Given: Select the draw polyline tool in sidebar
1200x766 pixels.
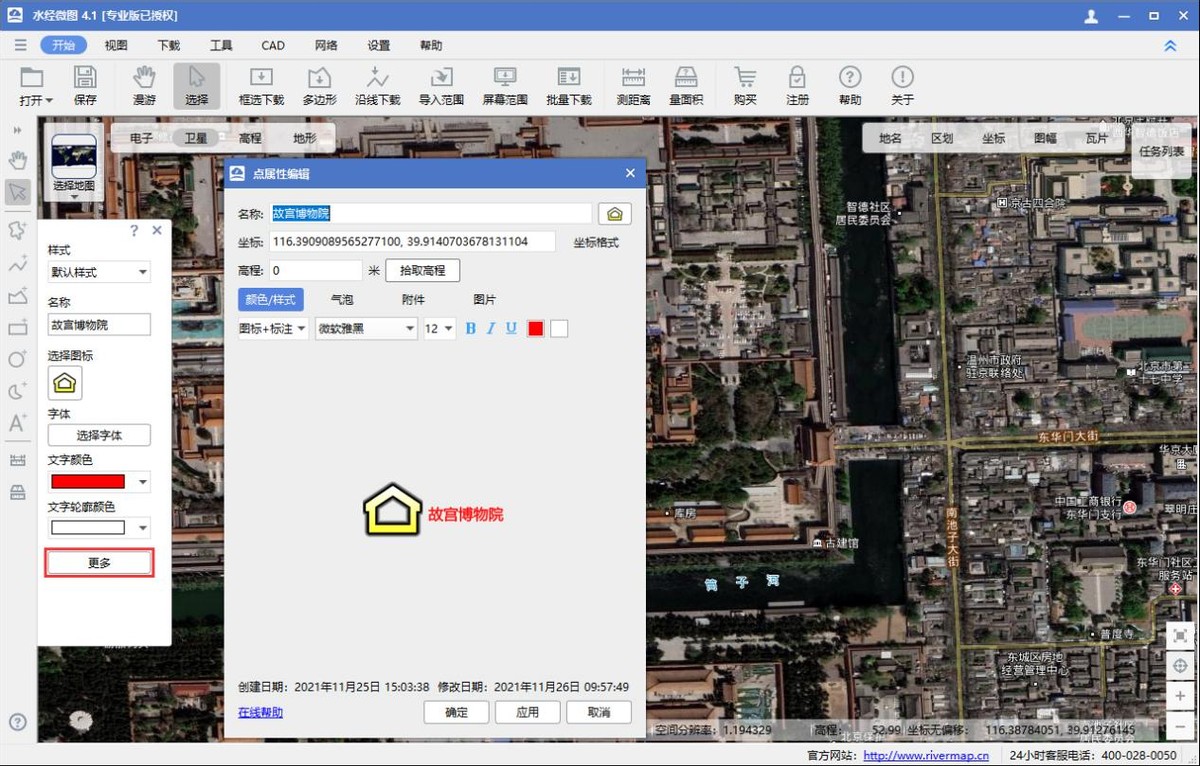Looking at the screenshot, I should coord(18,264).
